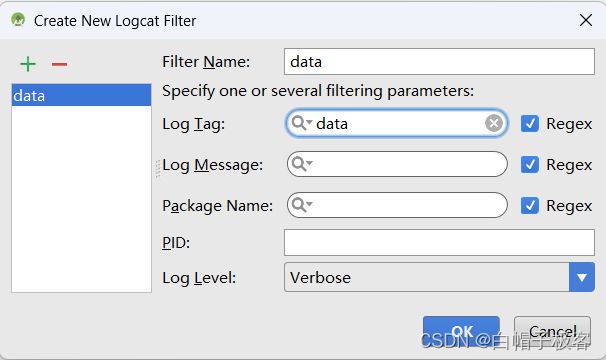Clear the Log Tag search text
Viewport: 606px width, 360px height.
pos(494,123)
